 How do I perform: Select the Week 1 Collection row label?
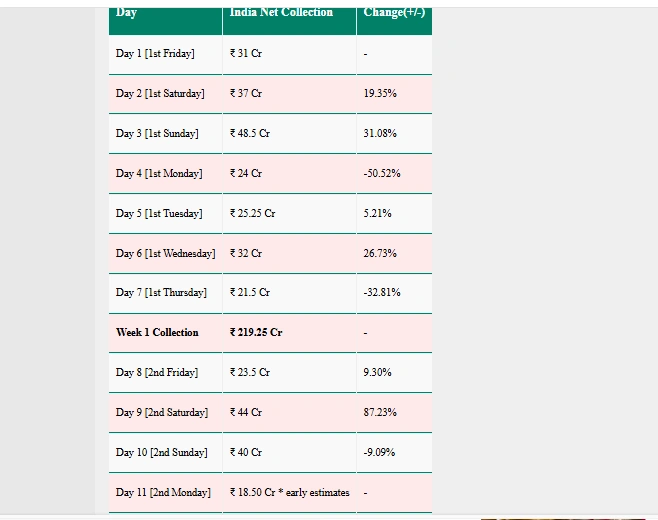[x=157, y=332]
